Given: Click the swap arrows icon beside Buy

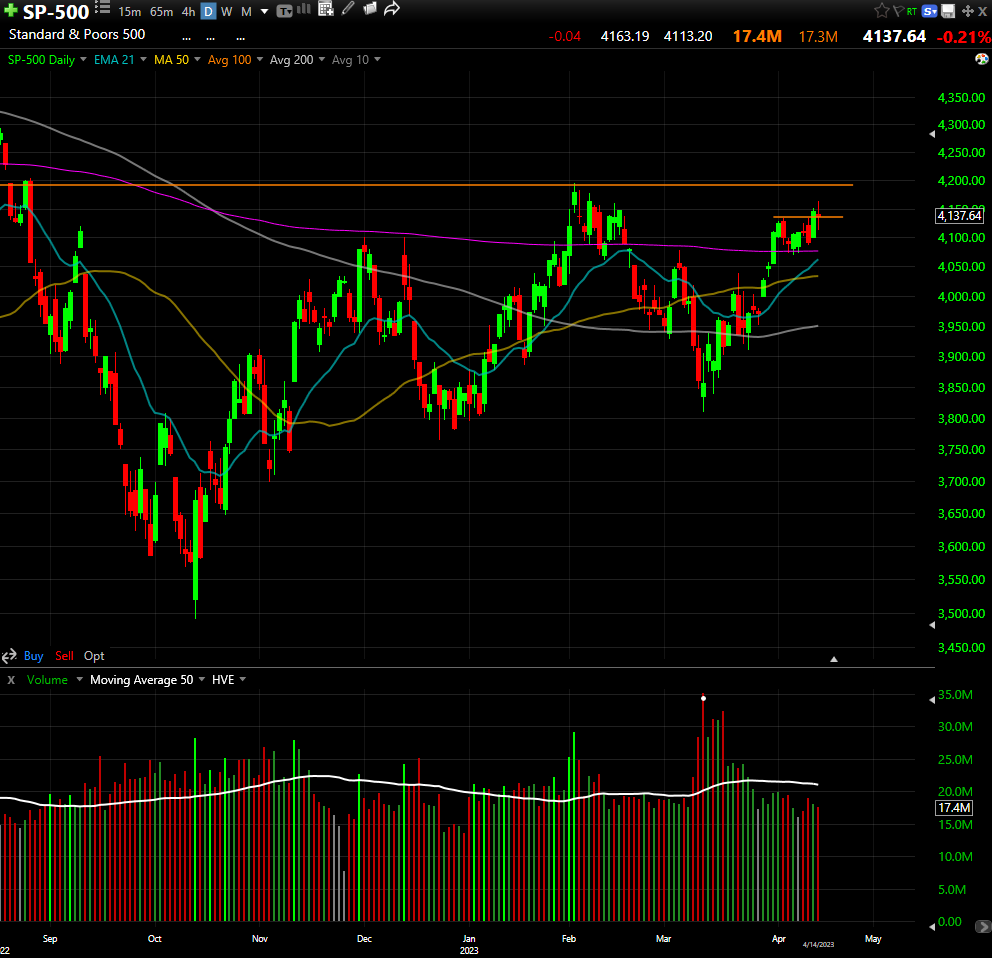Looking at the screenshot, I should click(x=9, y=656).
